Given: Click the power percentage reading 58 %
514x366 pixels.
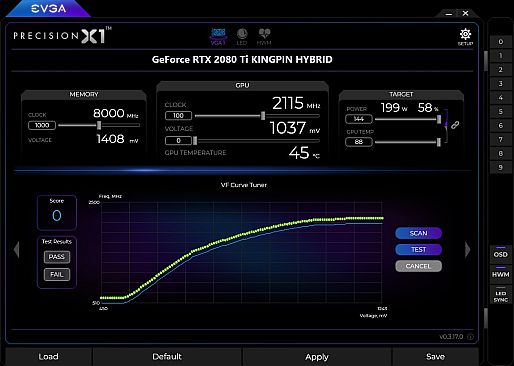Looking at the screenshot, I should [x=428, y=108].
